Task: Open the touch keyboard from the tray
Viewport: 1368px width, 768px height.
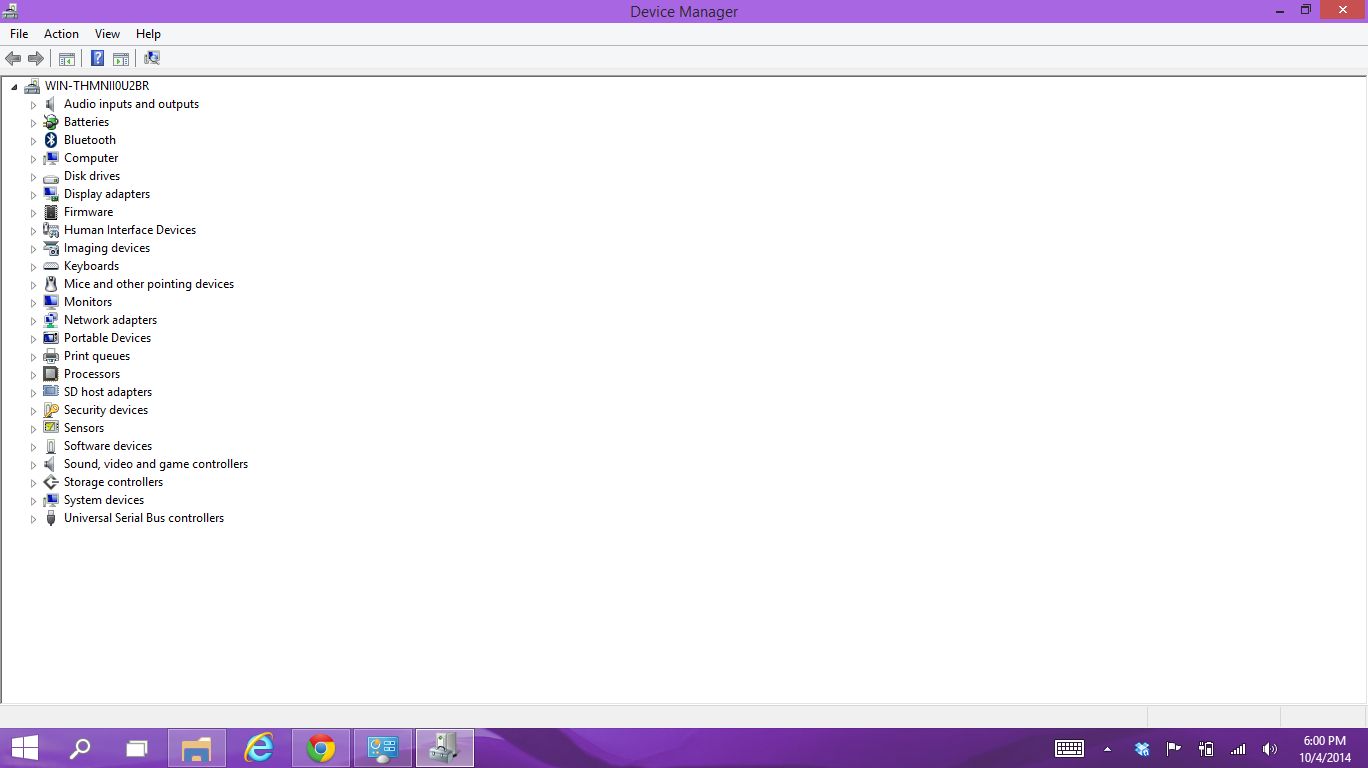Action: (1069, 748)
